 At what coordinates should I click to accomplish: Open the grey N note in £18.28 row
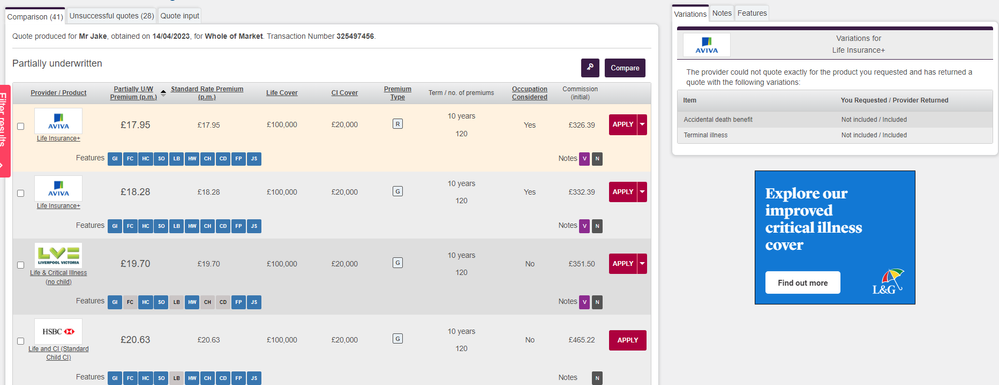(597, 226)
